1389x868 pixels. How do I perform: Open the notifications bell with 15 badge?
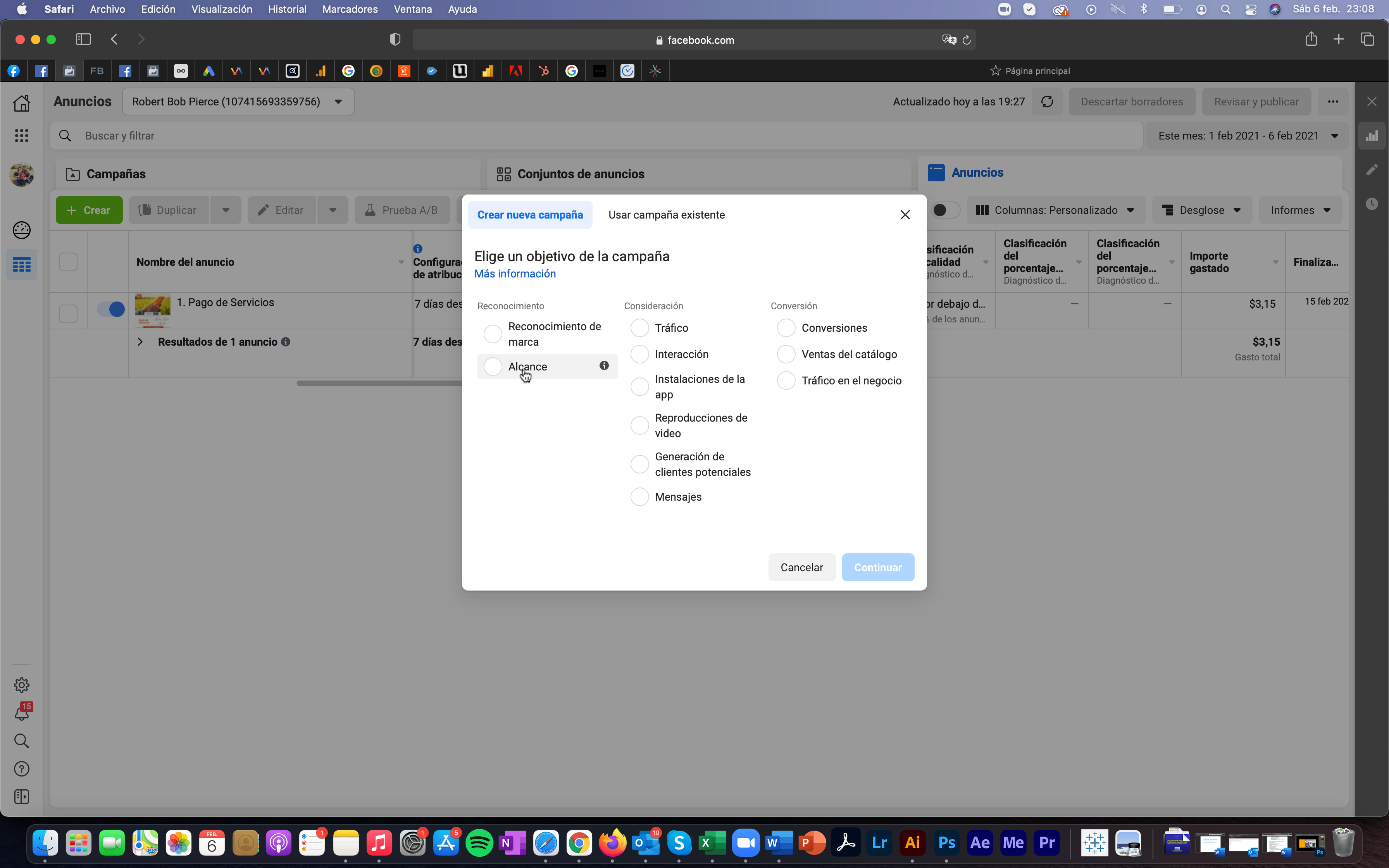pos(22,713)
